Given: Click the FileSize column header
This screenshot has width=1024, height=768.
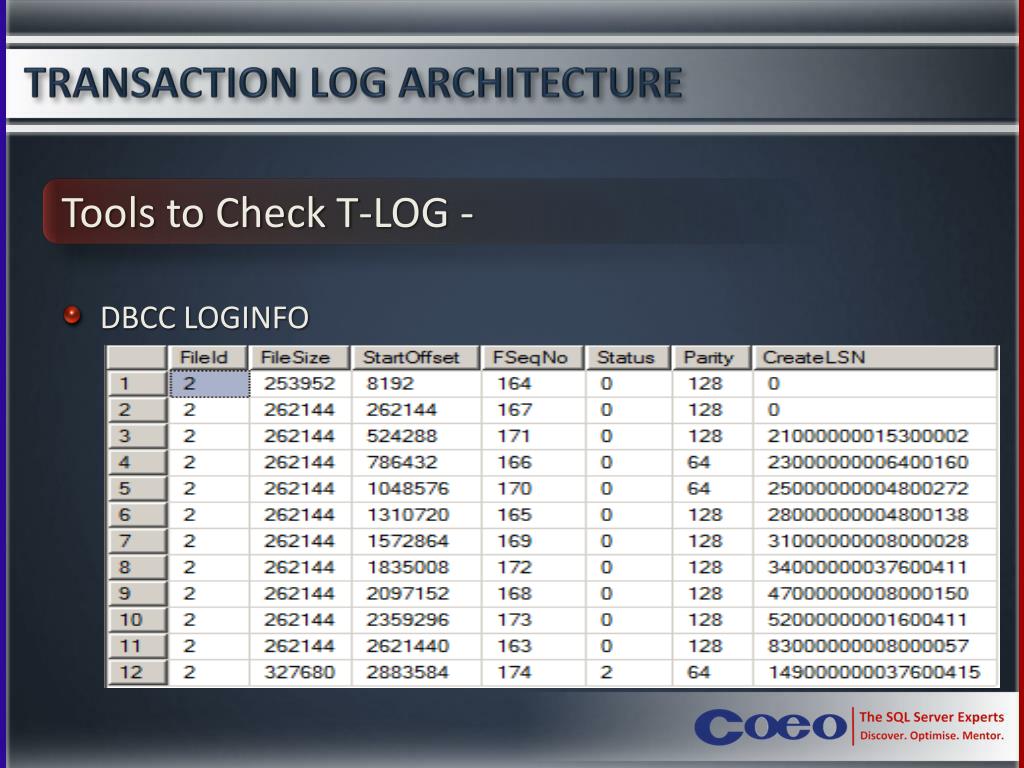Looking at the screenshot, I should point(300,357).
